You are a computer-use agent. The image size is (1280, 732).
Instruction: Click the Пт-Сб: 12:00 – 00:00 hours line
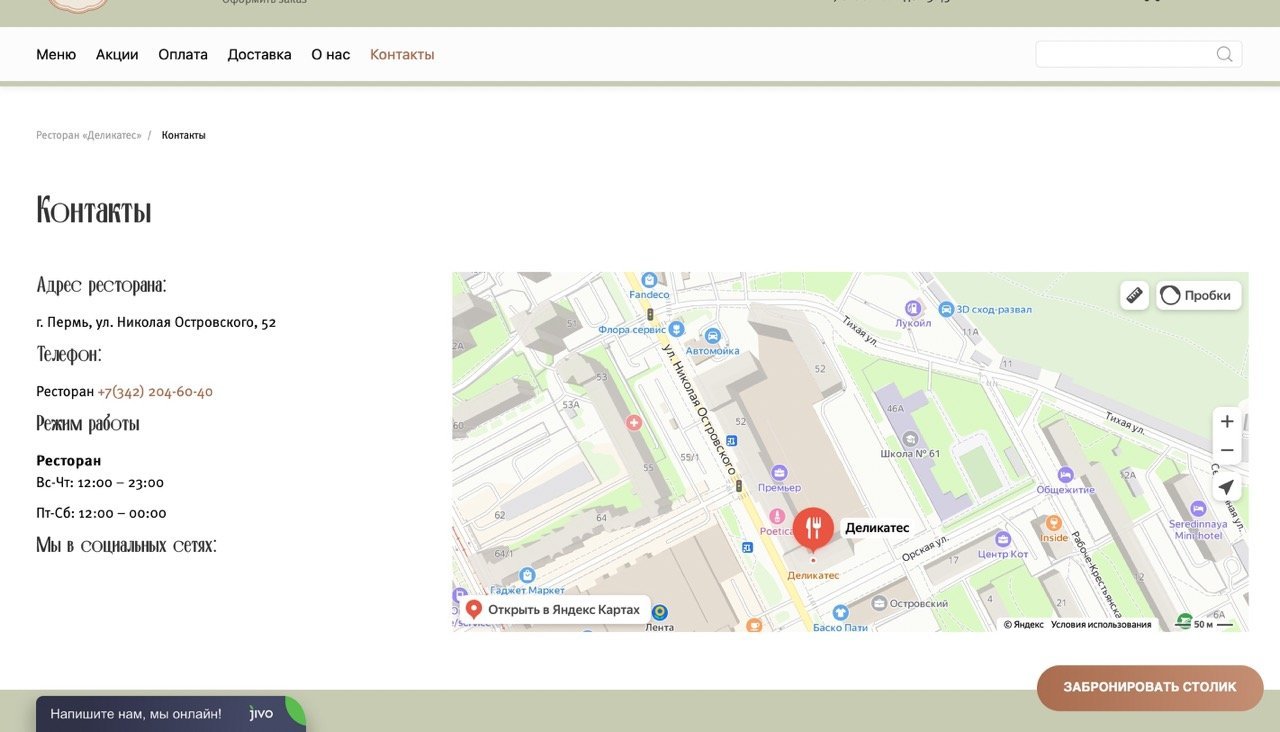coord(101,513)
